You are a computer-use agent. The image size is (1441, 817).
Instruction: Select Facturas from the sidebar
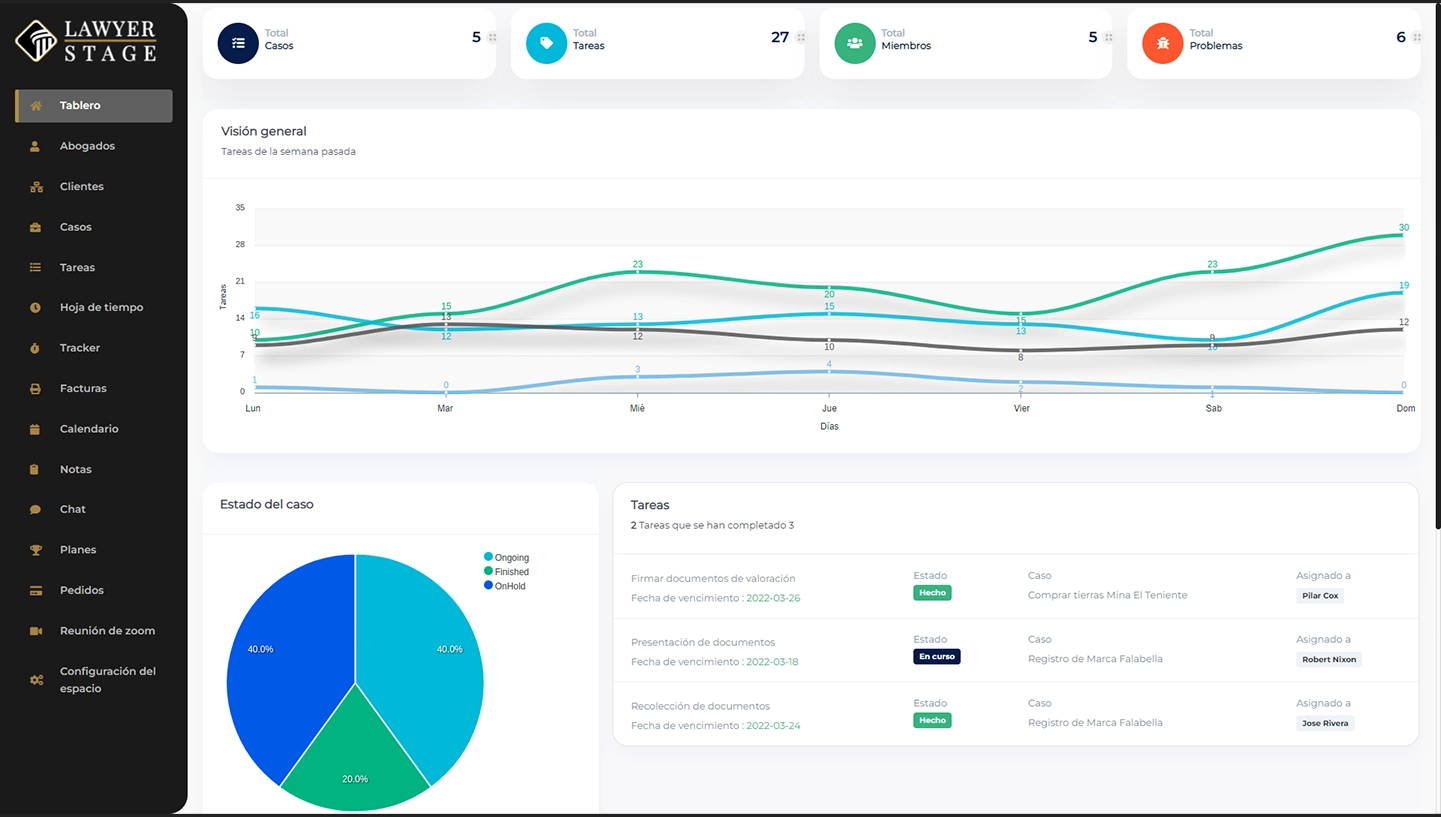coord(83,389)
